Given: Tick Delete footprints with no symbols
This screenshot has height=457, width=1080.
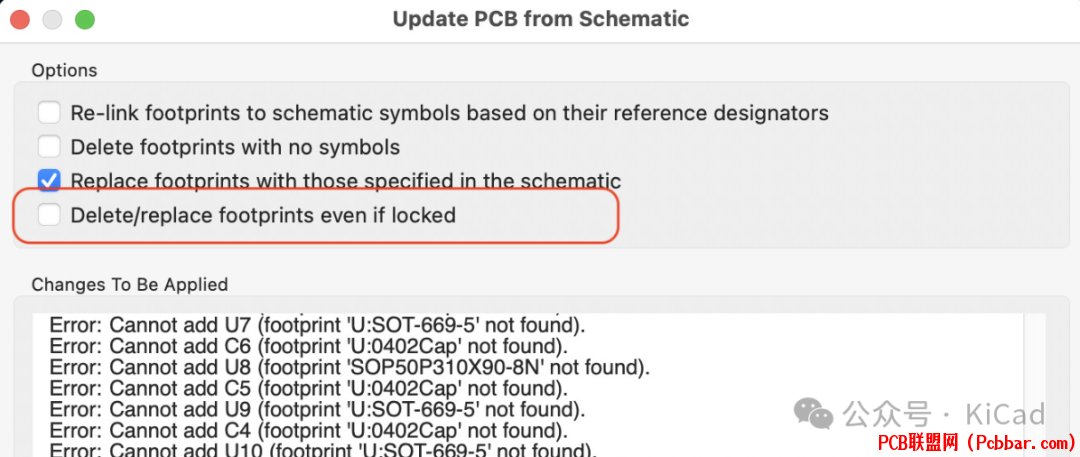Looking at the screenshot, I should (x=49, y=147).
